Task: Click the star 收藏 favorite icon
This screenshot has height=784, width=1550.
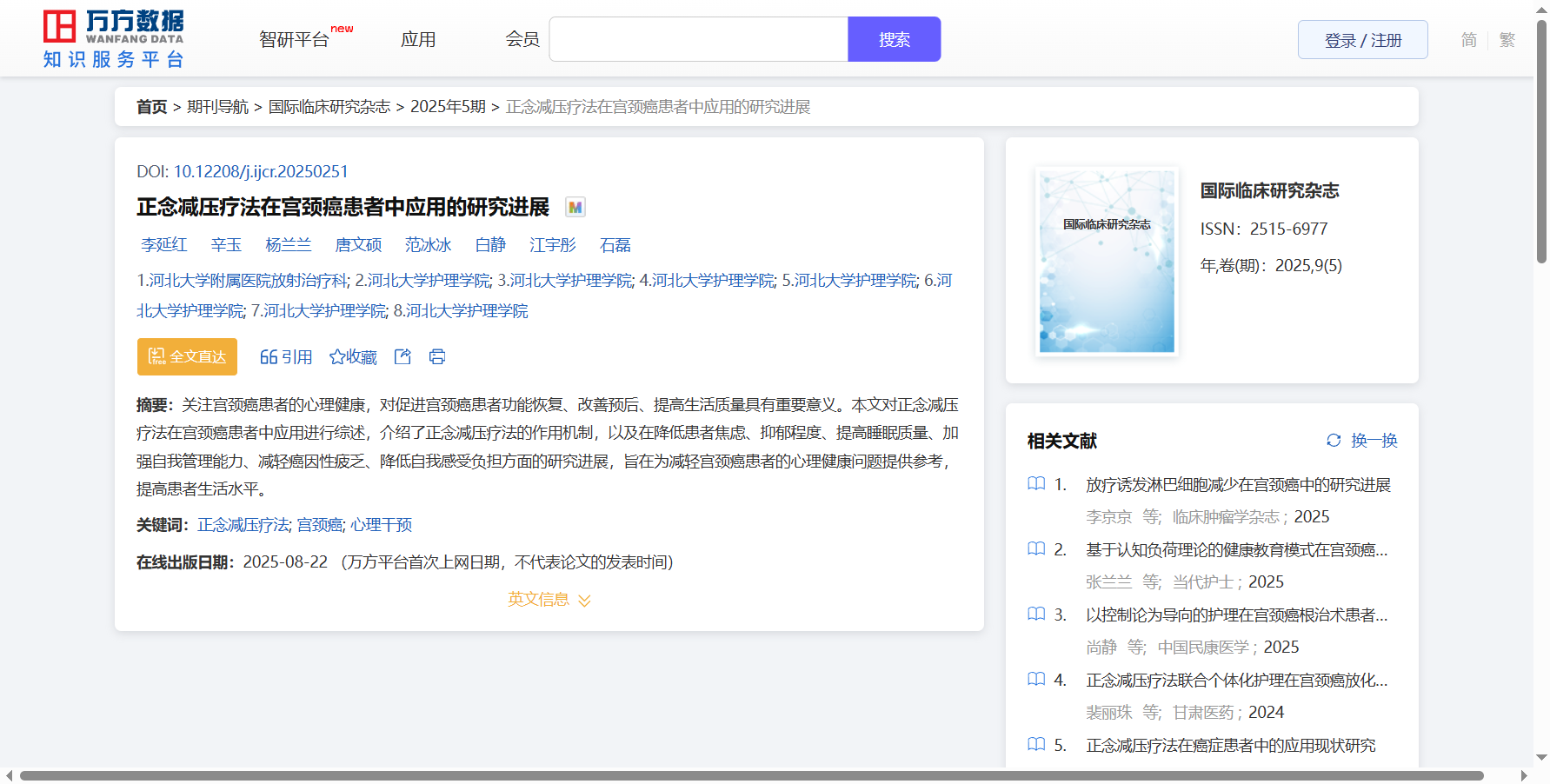Action: [x=337, y=357]
